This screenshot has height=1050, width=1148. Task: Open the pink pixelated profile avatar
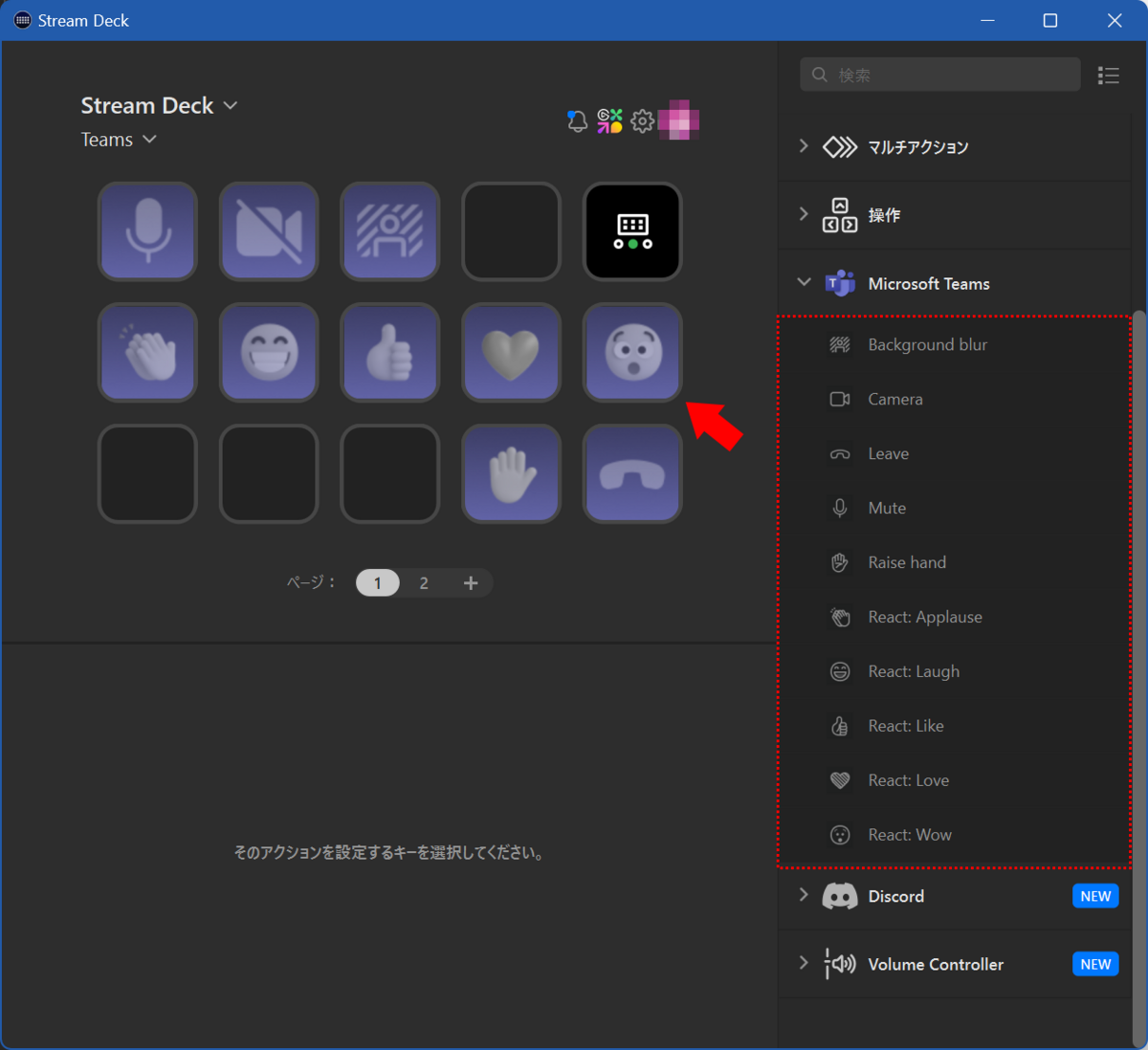tap(678, 120)
